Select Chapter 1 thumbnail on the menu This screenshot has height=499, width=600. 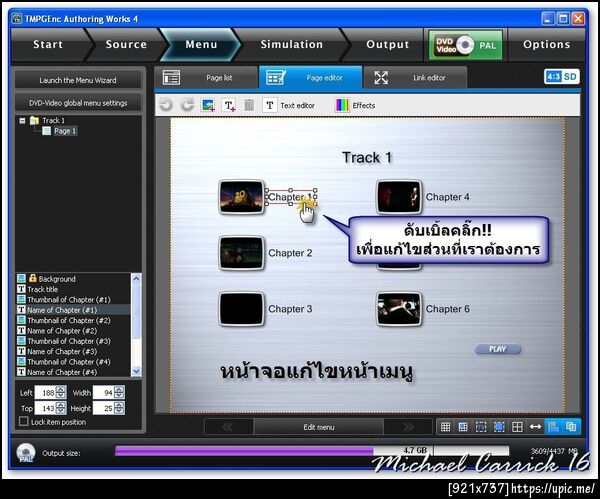pos(241,197)
